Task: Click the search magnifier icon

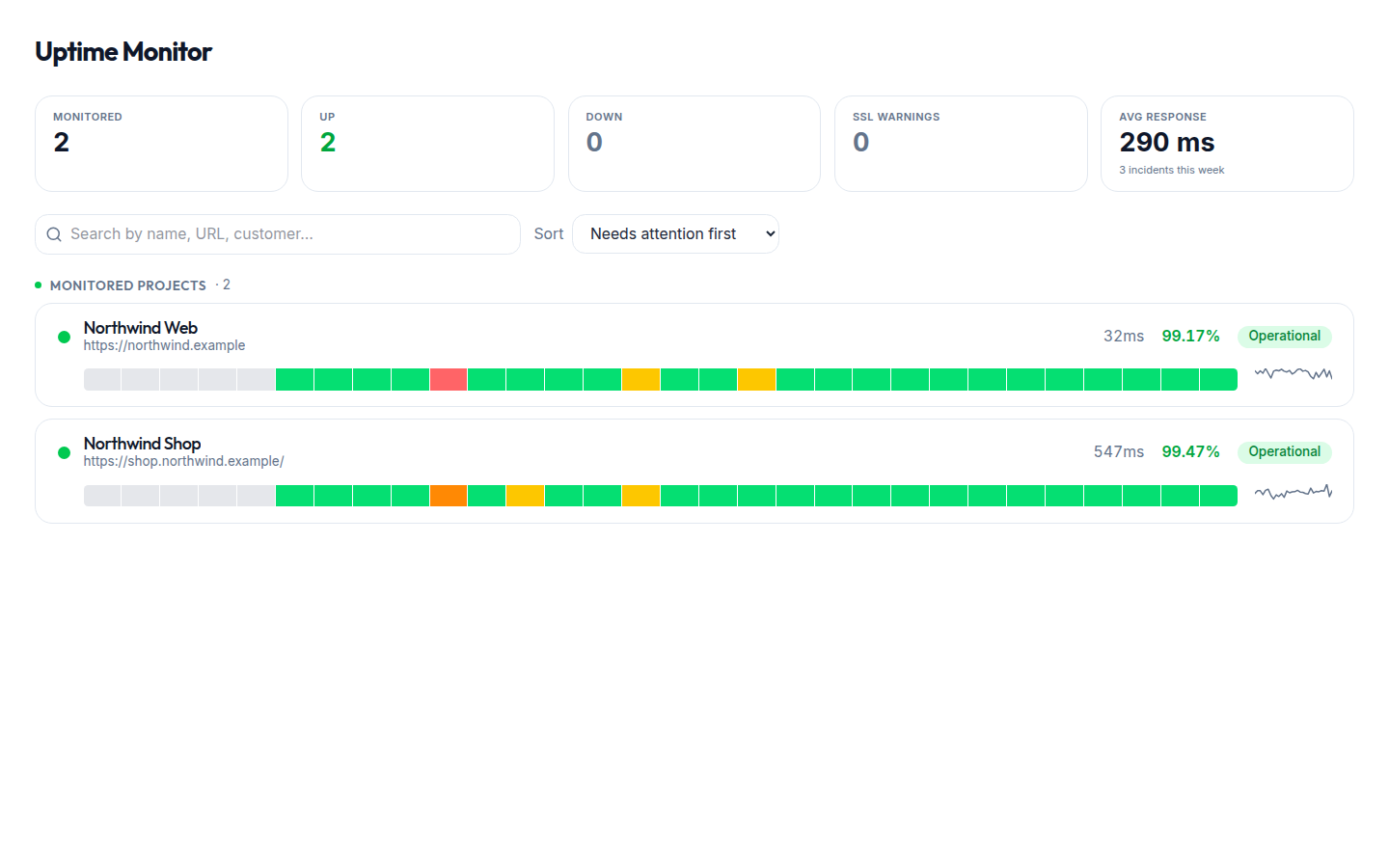Action: coord(54,234)
